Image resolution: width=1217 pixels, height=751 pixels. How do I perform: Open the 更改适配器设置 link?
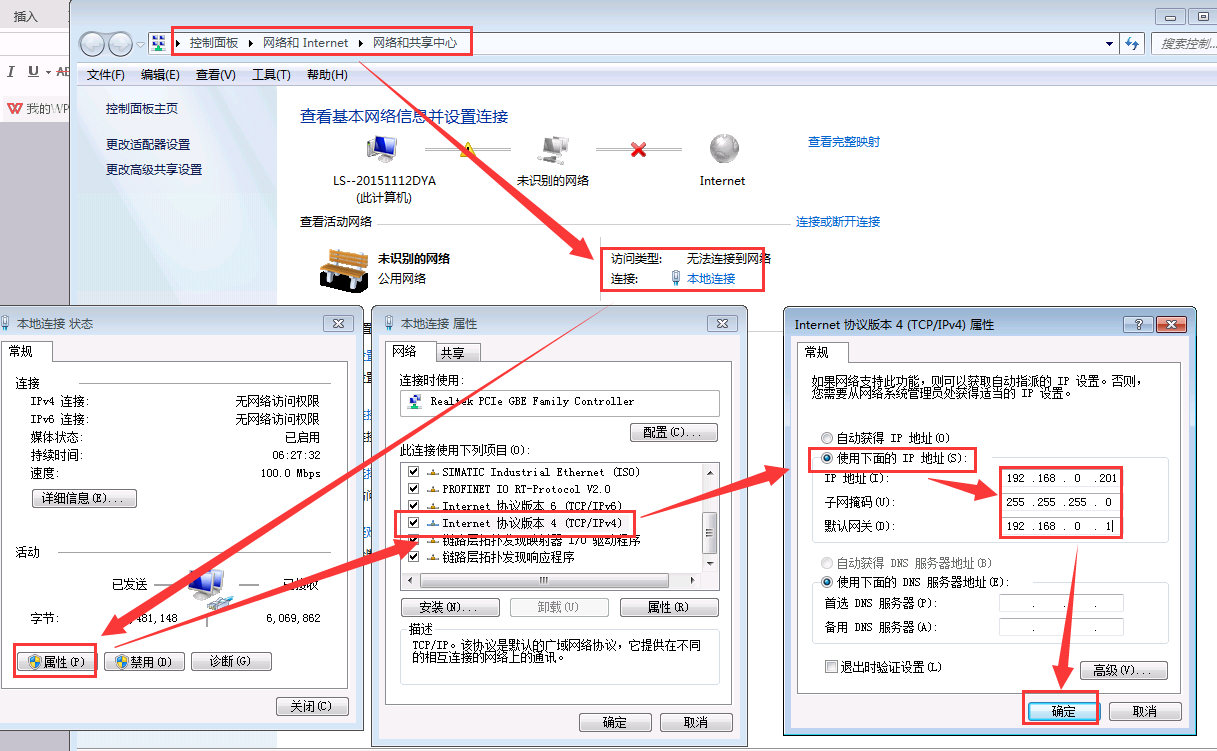(x=148, y=145)
